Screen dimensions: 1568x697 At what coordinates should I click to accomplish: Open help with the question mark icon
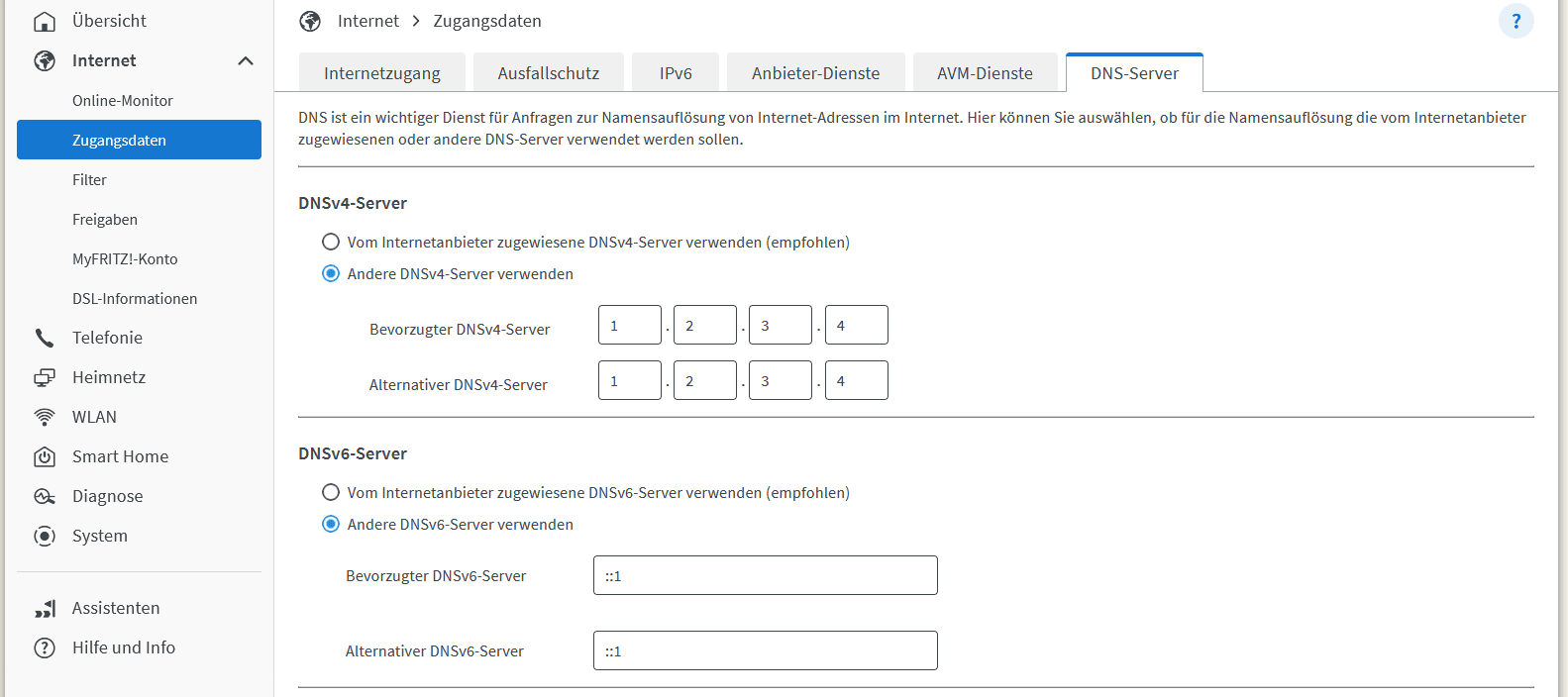1516,21
